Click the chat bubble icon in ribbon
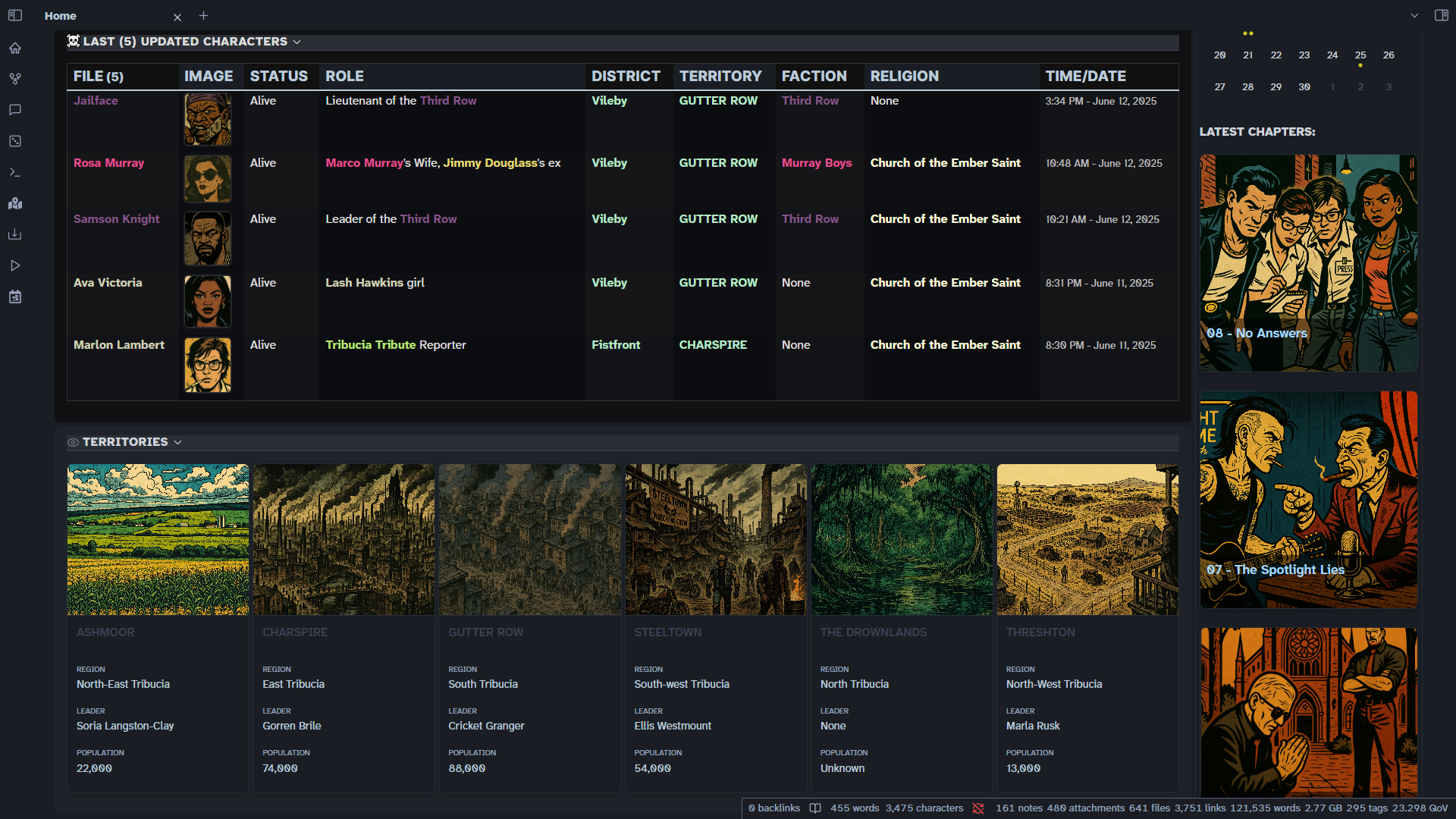The image size is (1456, 819). 15,110
